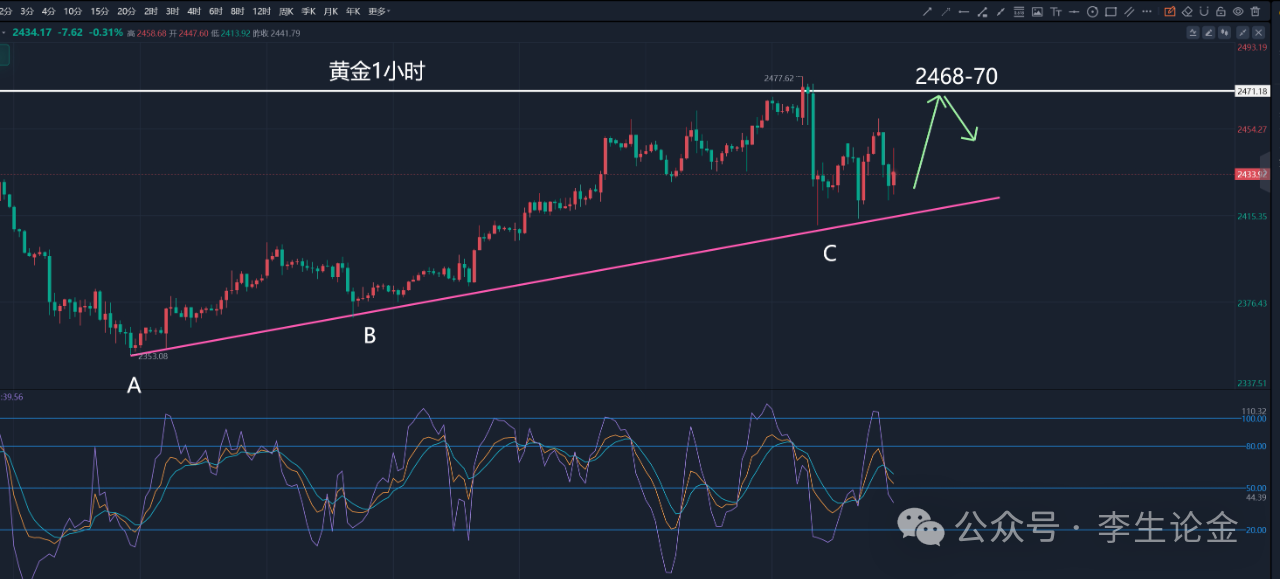Viewport: 1280px width, 579px height.
Task: Open more drawing tools via ellipsis
Action: (x=1147, y=12)
